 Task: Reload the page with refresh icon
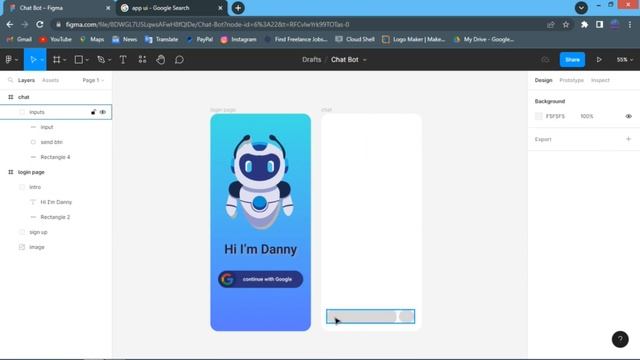tap(40, 24)
